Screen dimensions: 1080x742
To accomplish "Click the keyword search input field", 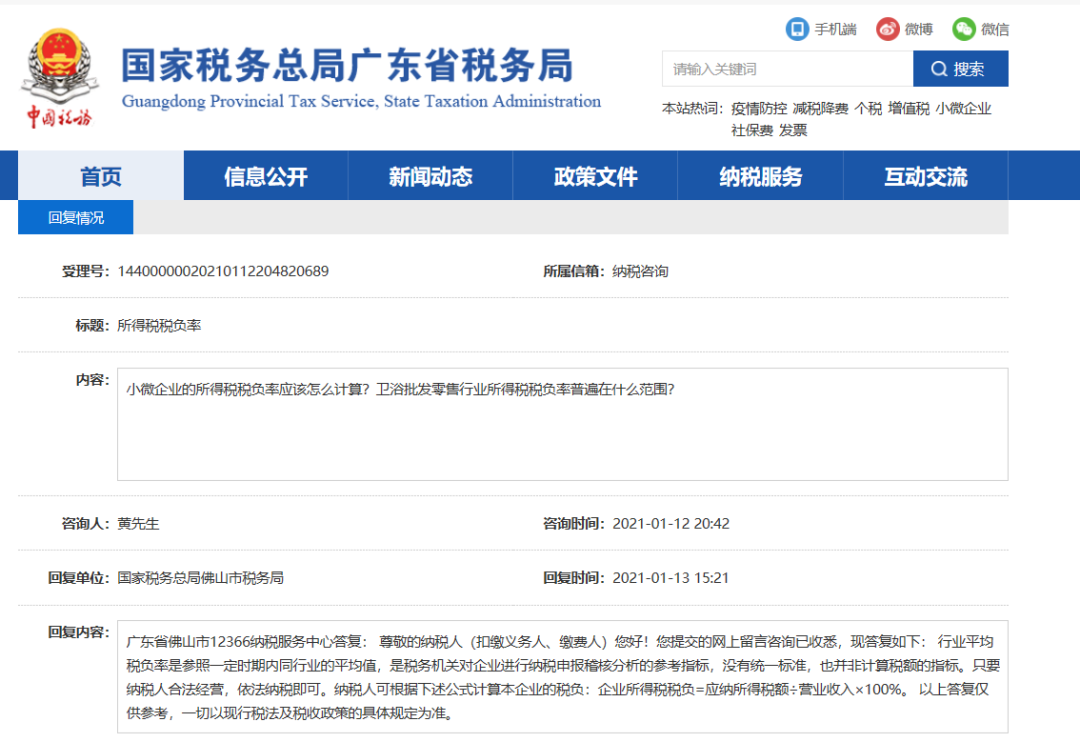I will (787, 68).
